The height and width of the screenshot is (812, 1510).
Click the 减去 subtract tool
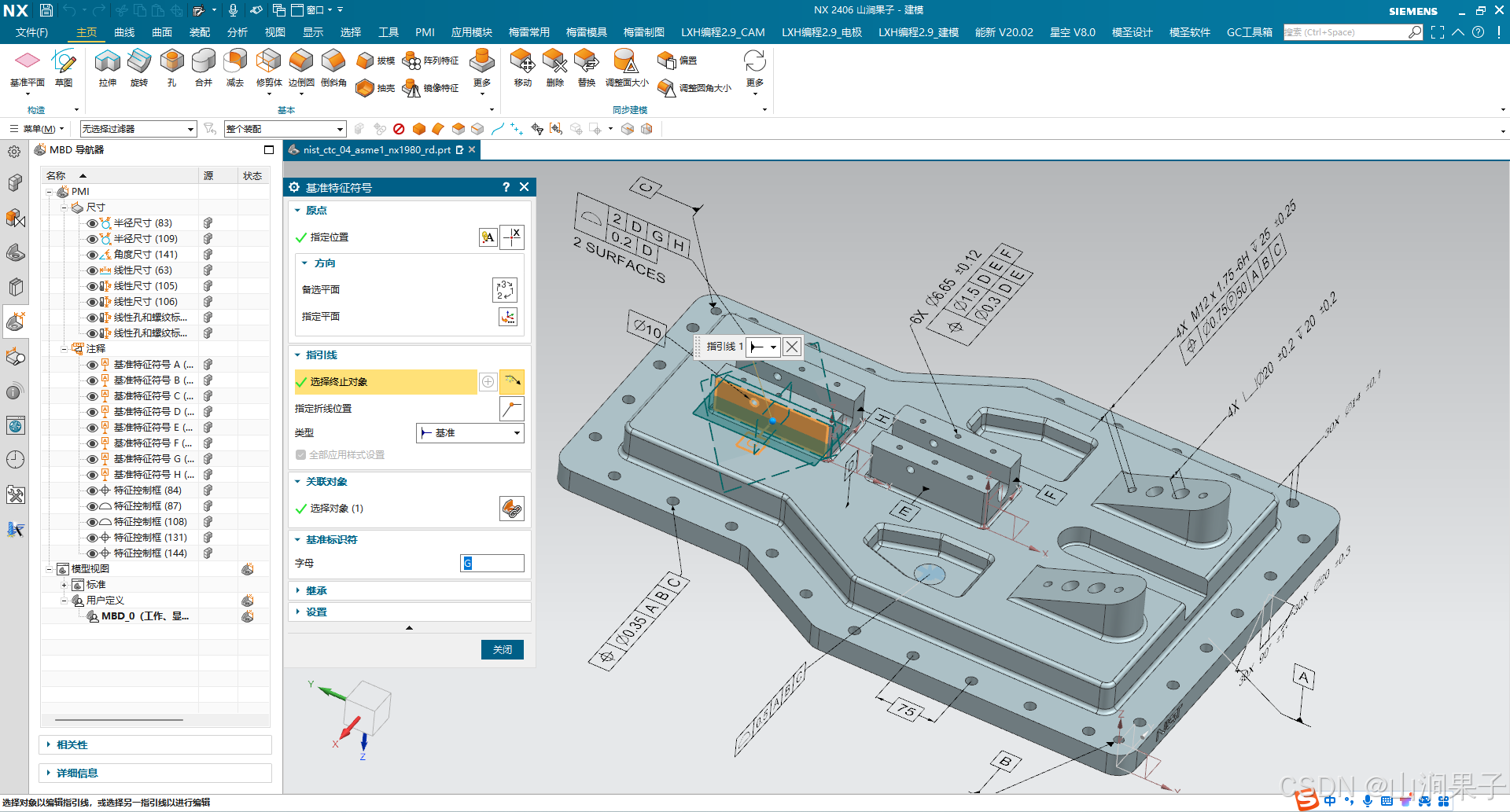pos(235,68)
